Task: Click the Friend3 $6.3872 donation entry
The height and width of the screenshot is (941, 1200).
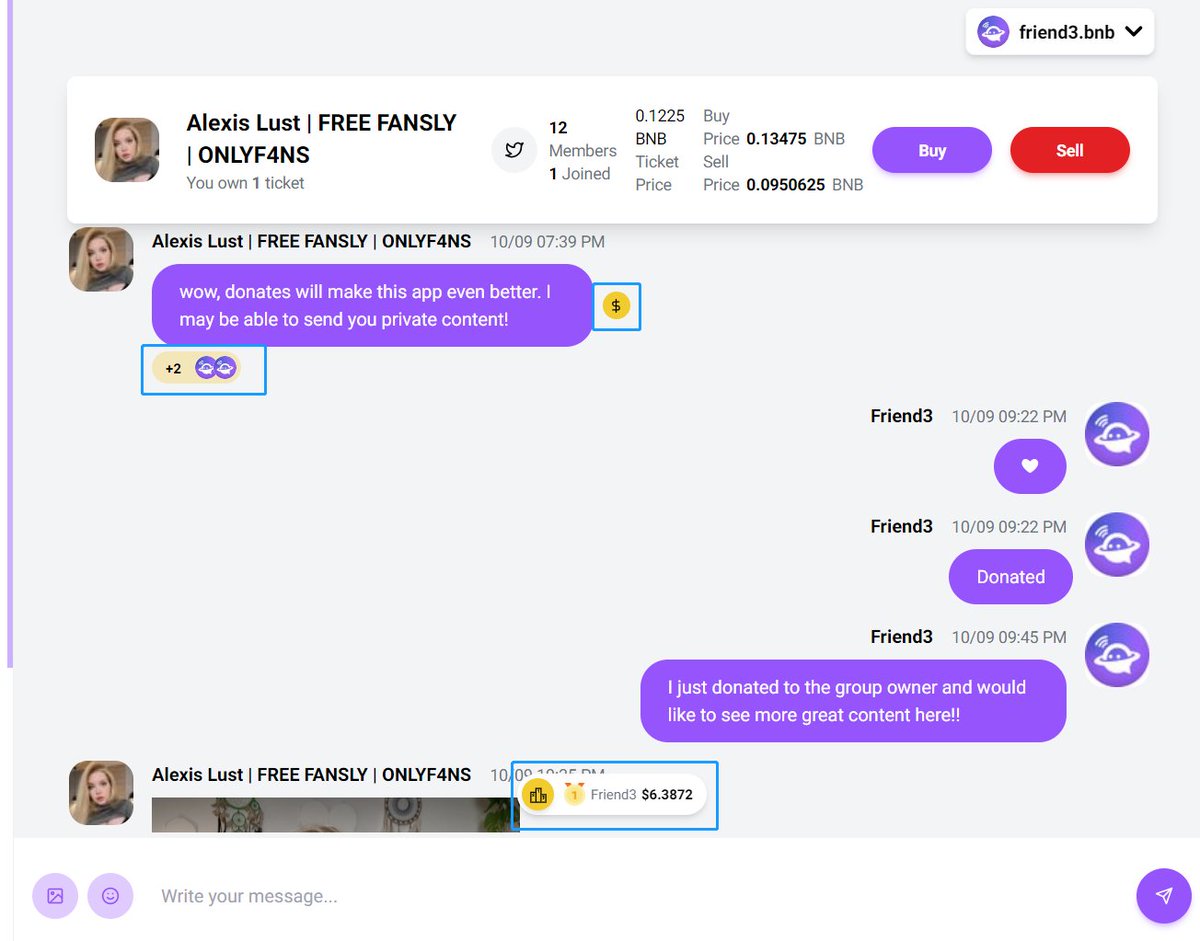Action: click(615, 795)
